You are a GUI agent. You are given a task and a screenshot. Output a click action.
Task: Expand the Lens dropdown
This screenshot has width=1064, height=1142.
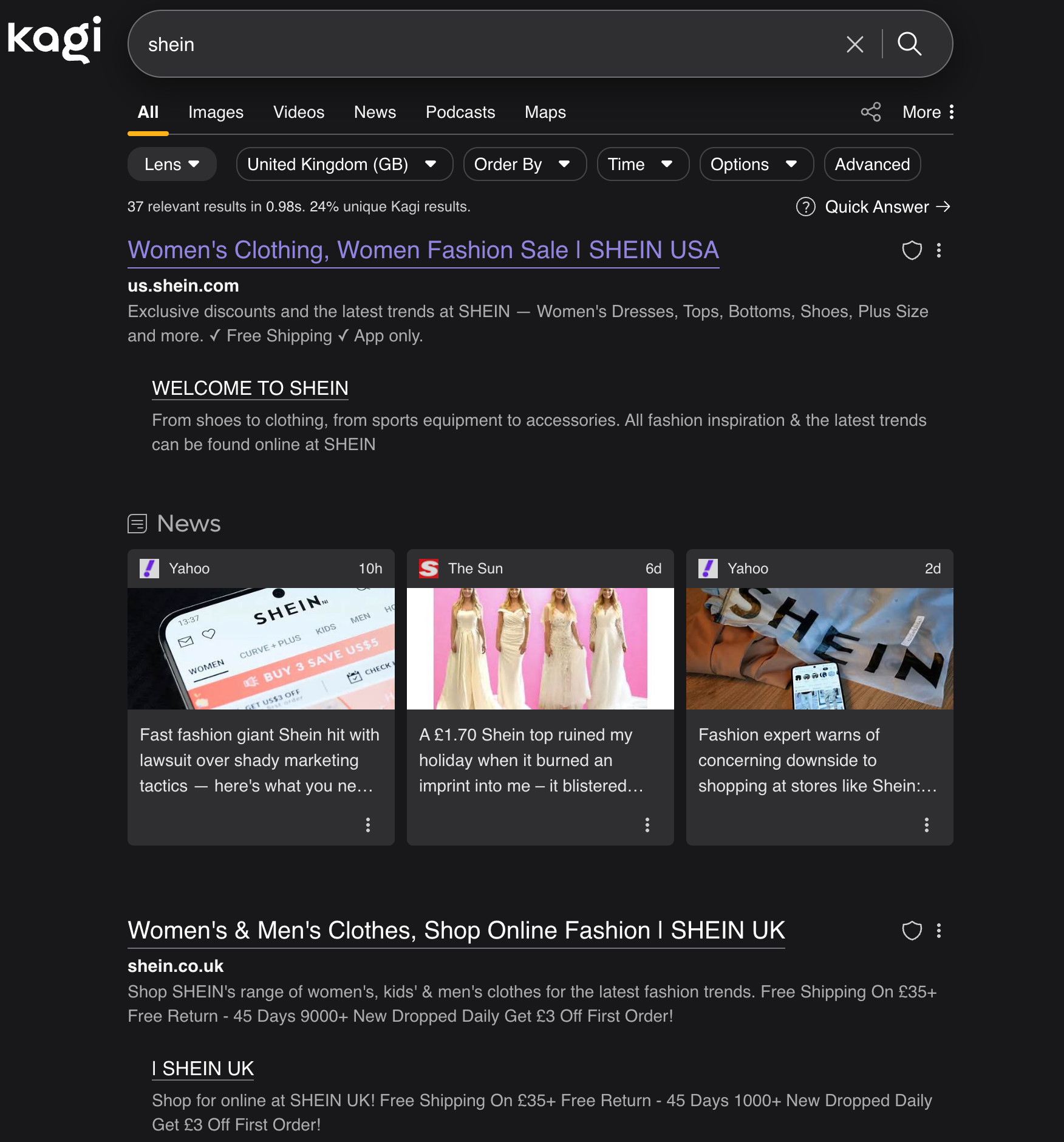coord(172,164)
